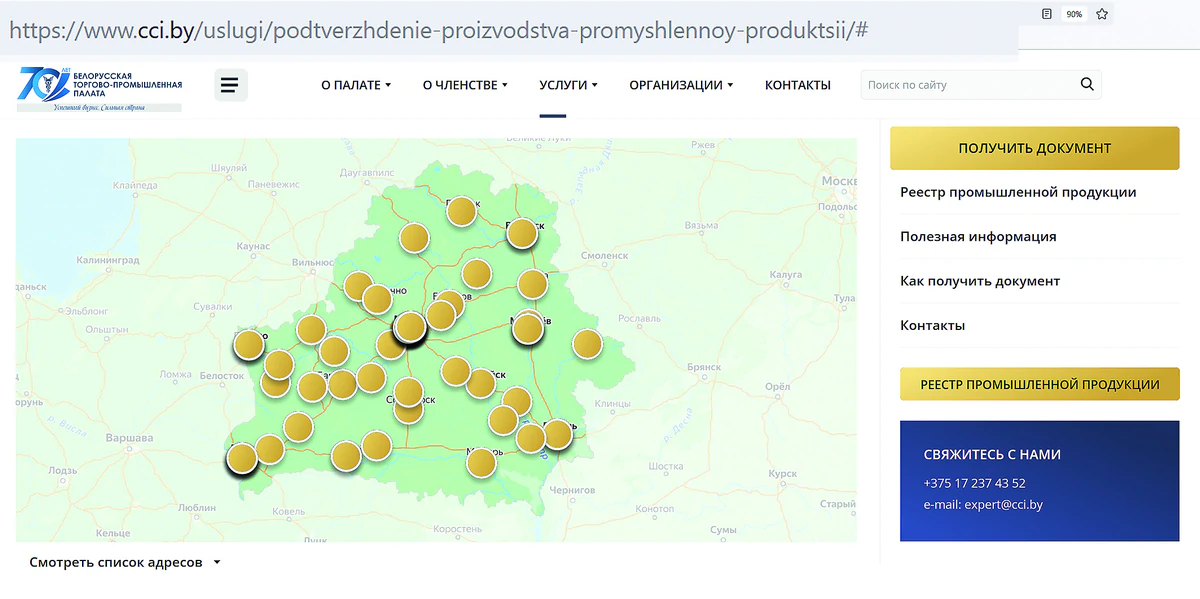Expand Смотреть список адресов list
1200x599 pixels.
click(x=125, y=562)
